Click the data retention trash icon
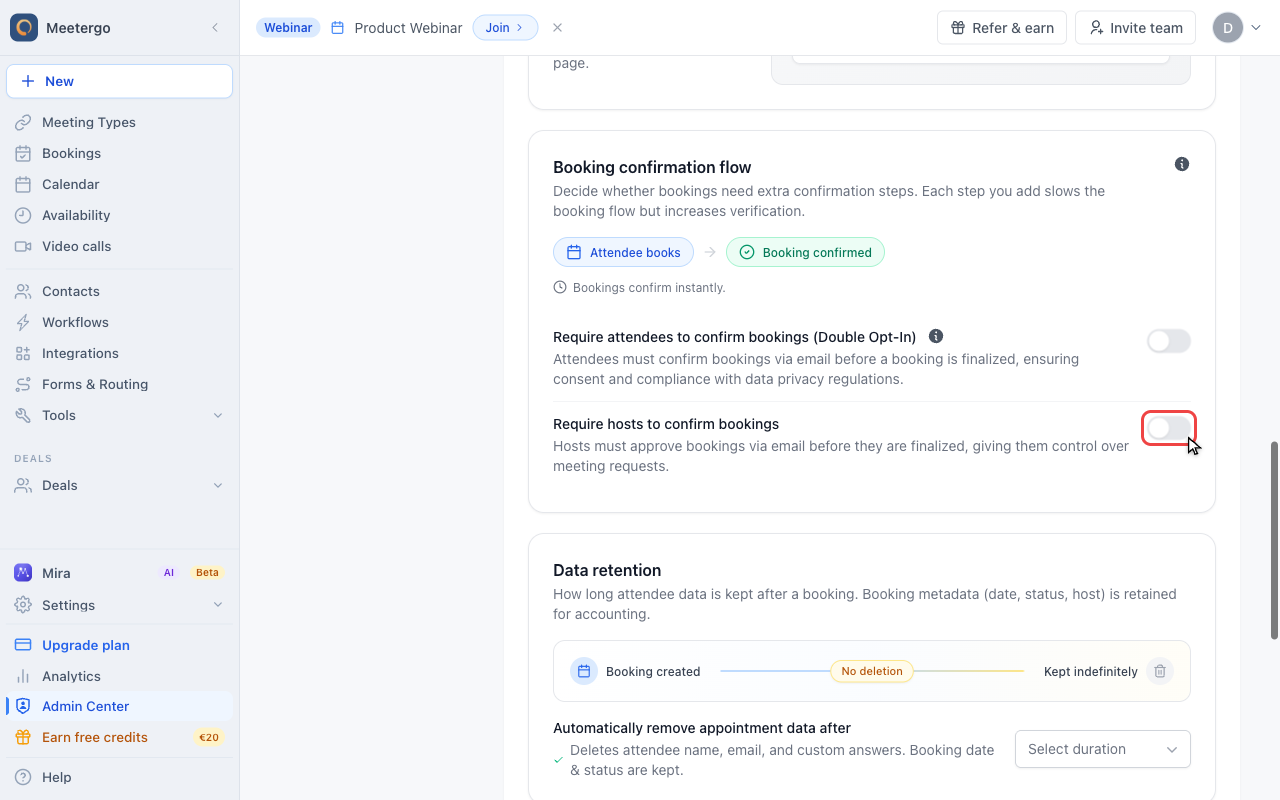The image size is (1280, 800). pyautogui.click(x=1160, y=671)
